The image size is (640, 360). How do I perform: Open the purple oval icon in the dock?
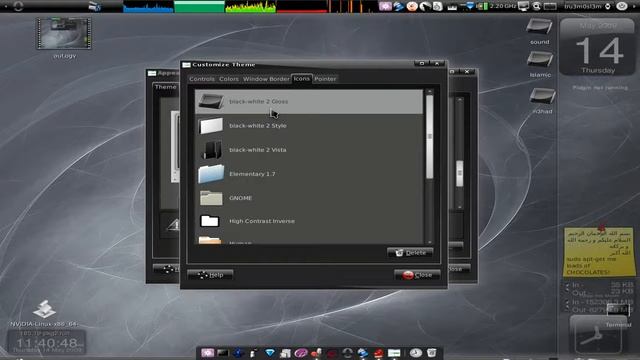tap(301, 353)
